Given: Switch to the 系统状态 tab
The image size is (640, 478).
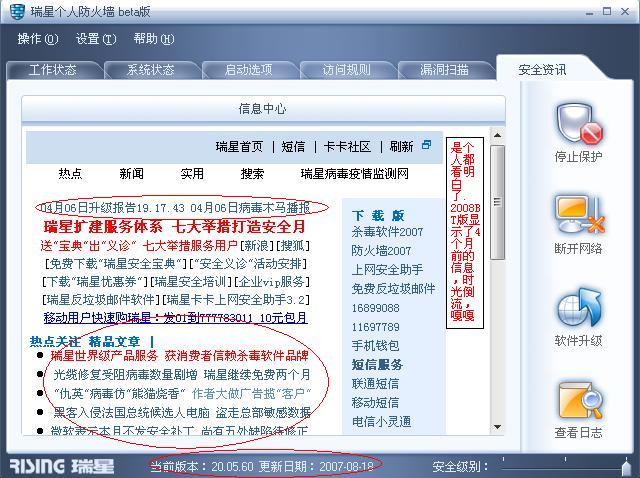Looking at the screenshot, I should click(x=151, y=70).
